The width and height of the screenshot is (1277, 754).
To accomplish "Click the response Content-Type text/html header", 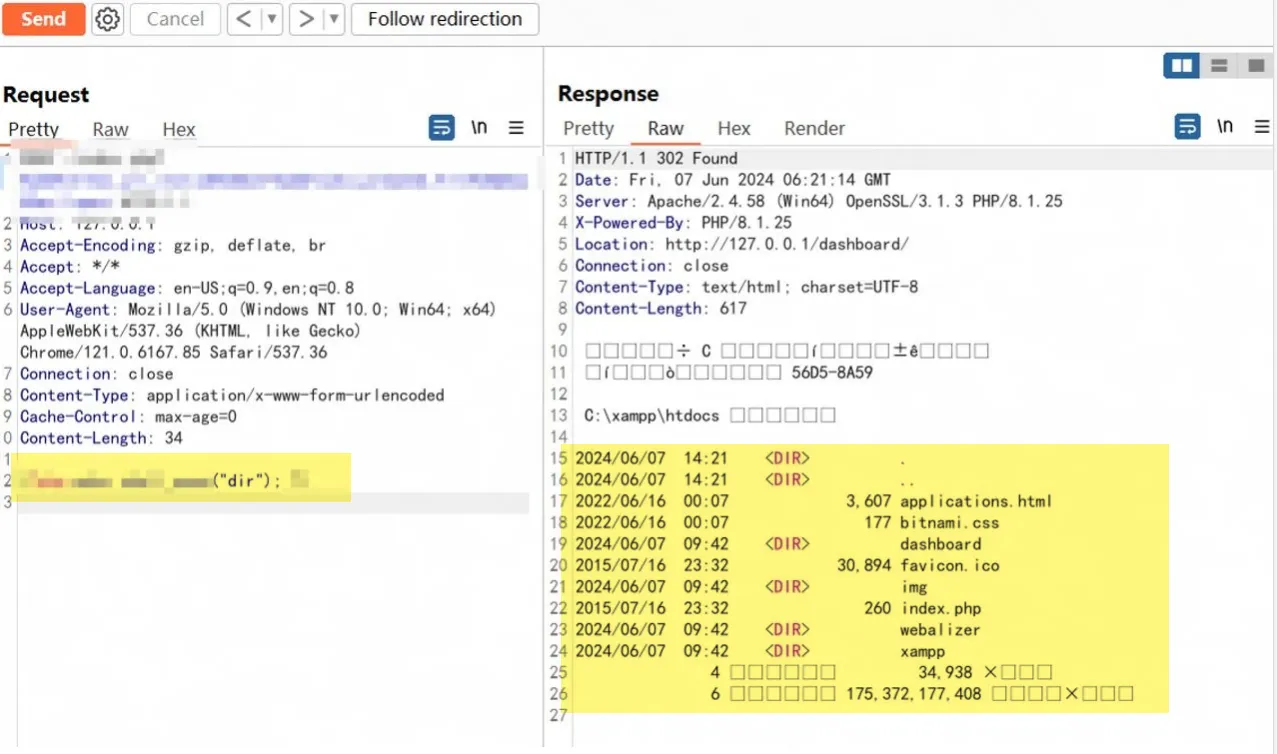I will click(746, 287).
